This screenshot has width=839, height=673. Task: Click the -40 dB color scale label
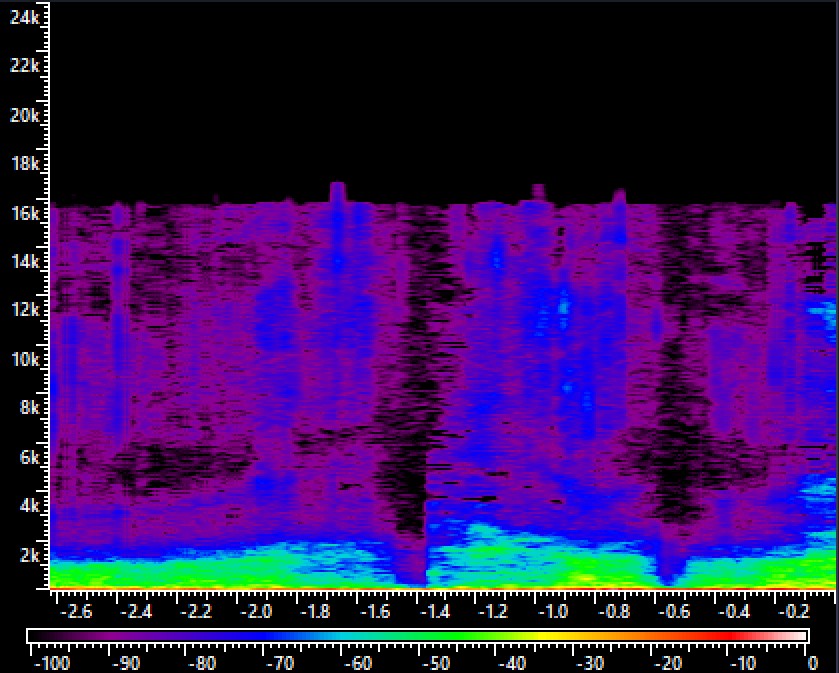click(514, 664)
